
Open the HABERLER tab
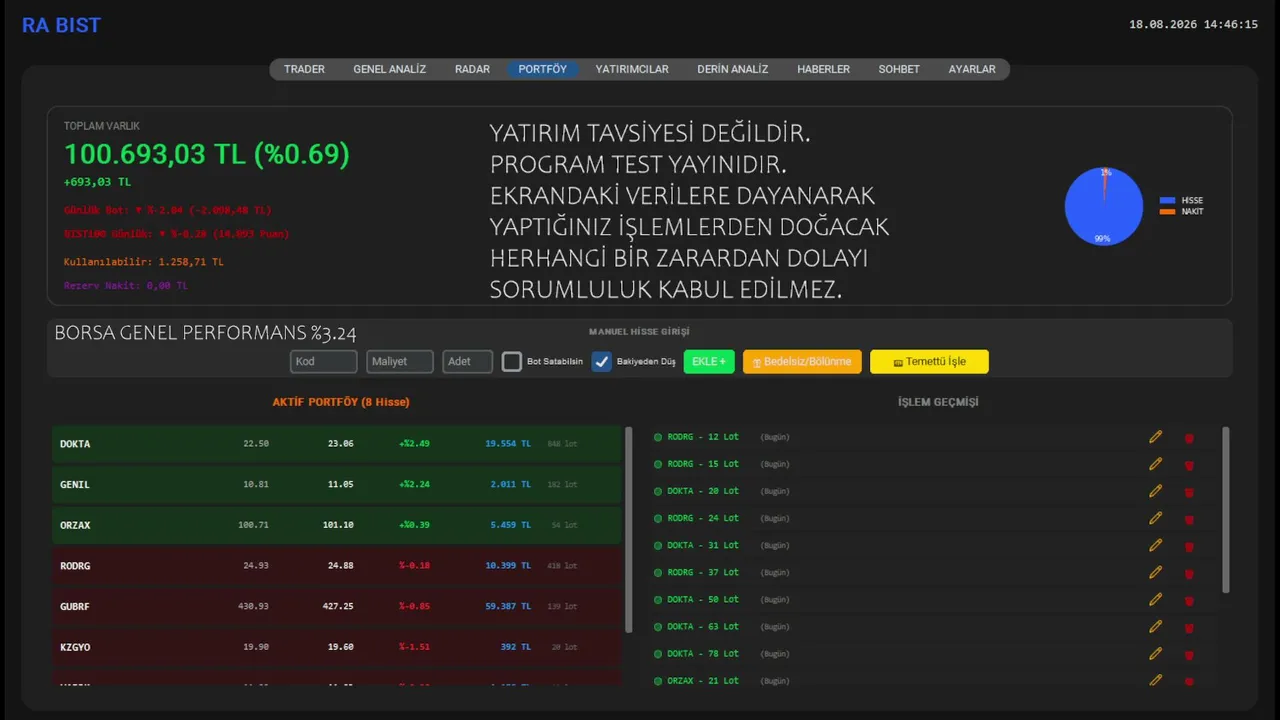coord(823,69)
